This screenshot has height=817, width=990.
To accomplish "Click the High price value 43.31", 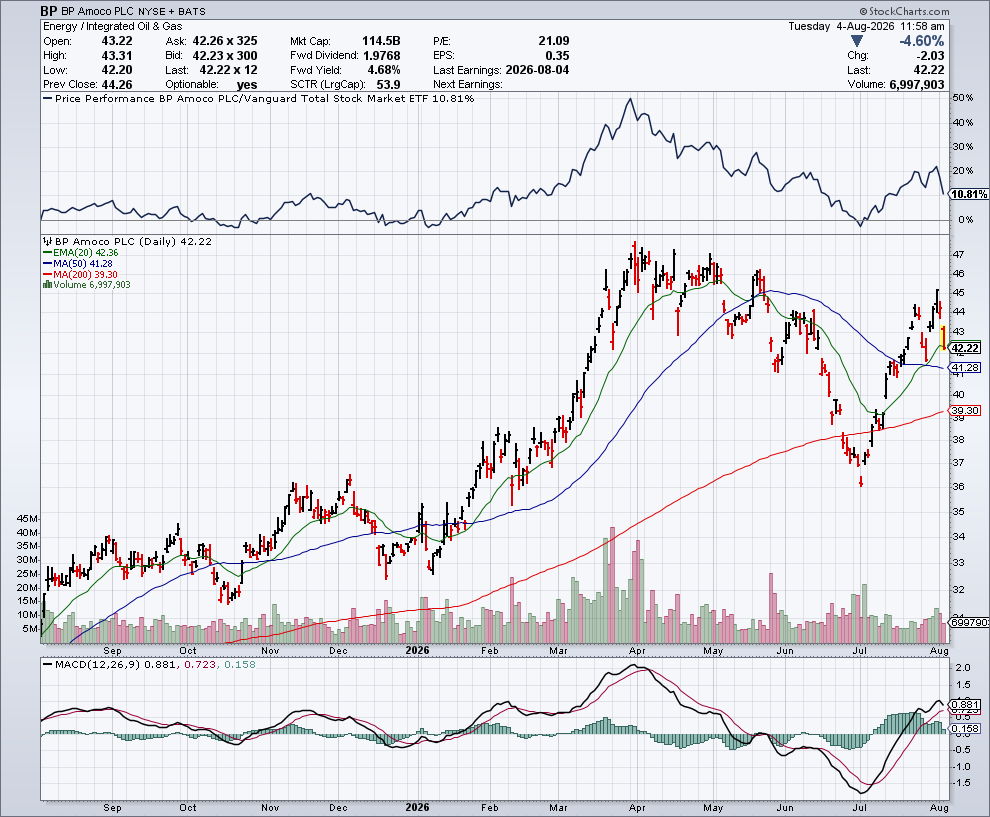I will click(117, 56).
